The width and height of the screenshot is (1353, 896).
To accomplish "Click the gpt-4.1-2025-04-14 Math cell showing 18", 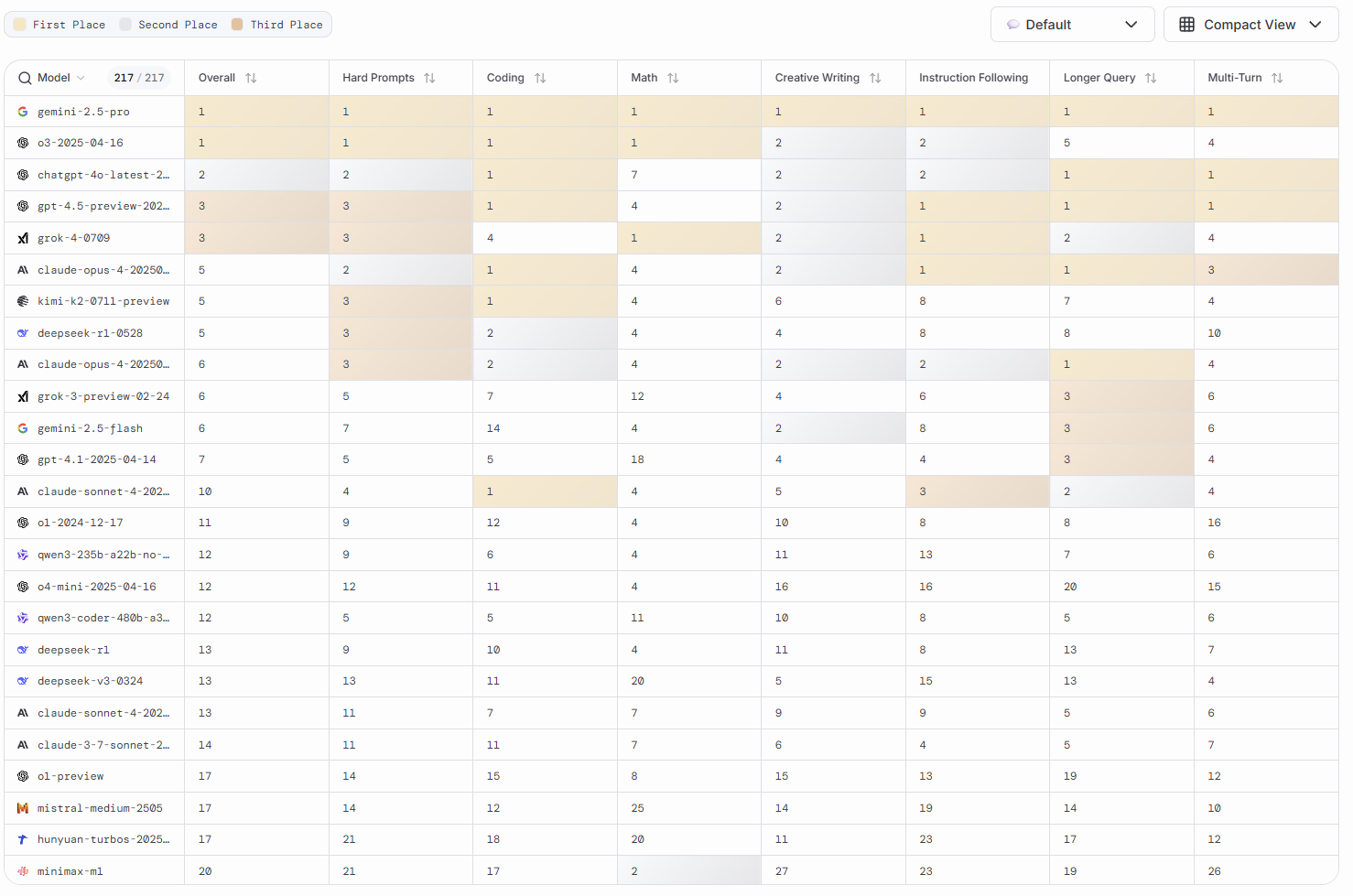I will (x=689, y=459).
